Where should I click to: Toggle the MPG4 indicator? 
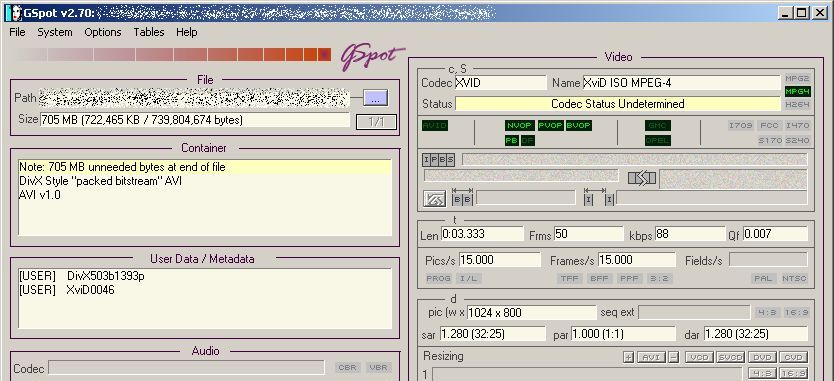797,92
